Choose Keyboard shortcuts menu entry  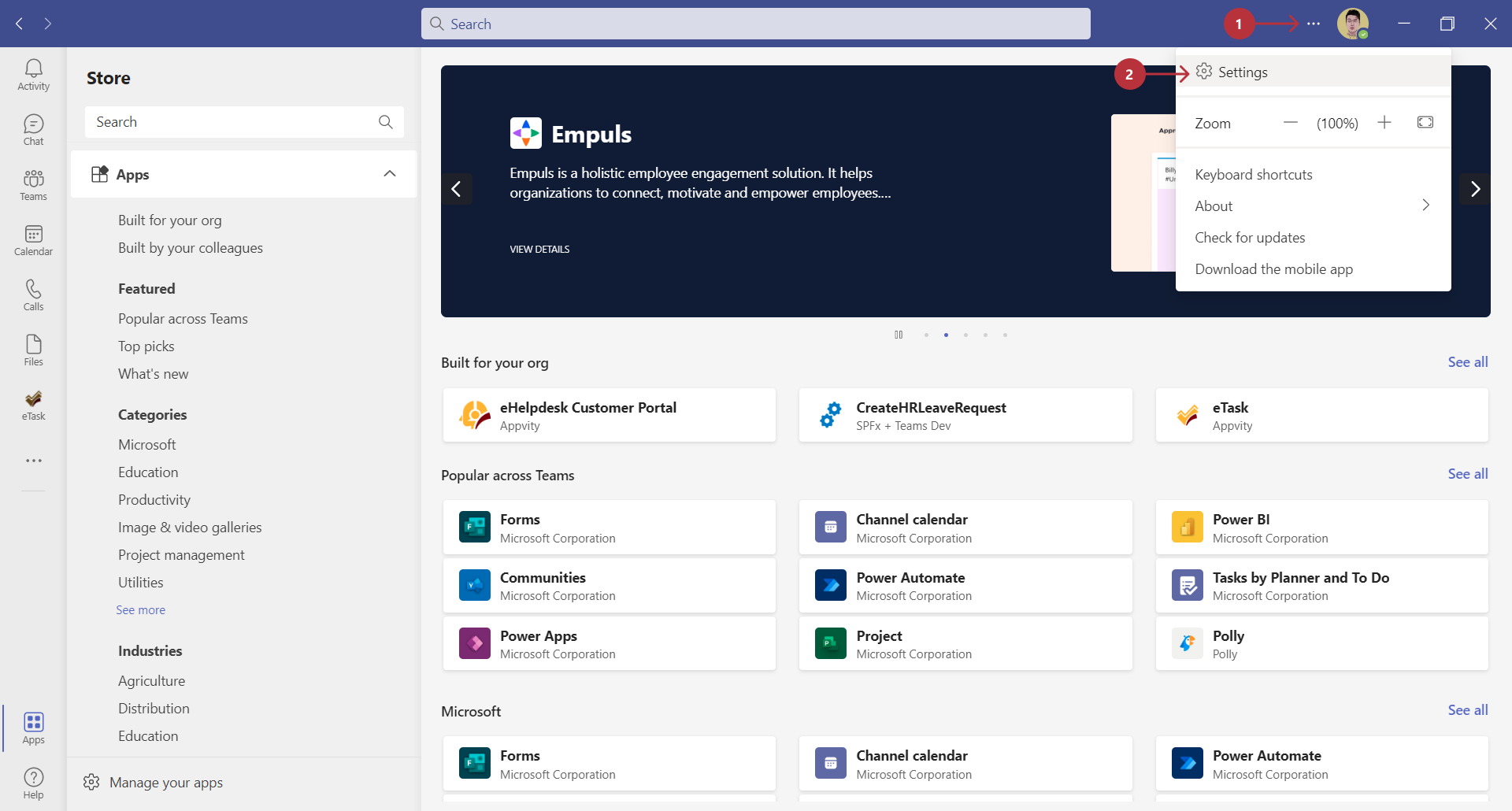click(1253, 175)
